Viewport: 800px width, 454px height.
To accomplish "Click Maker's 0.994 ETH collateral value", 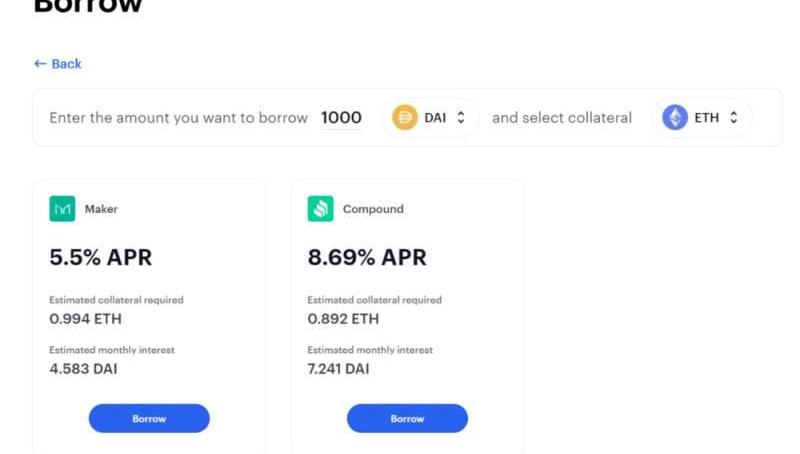I will coord(85,319).
